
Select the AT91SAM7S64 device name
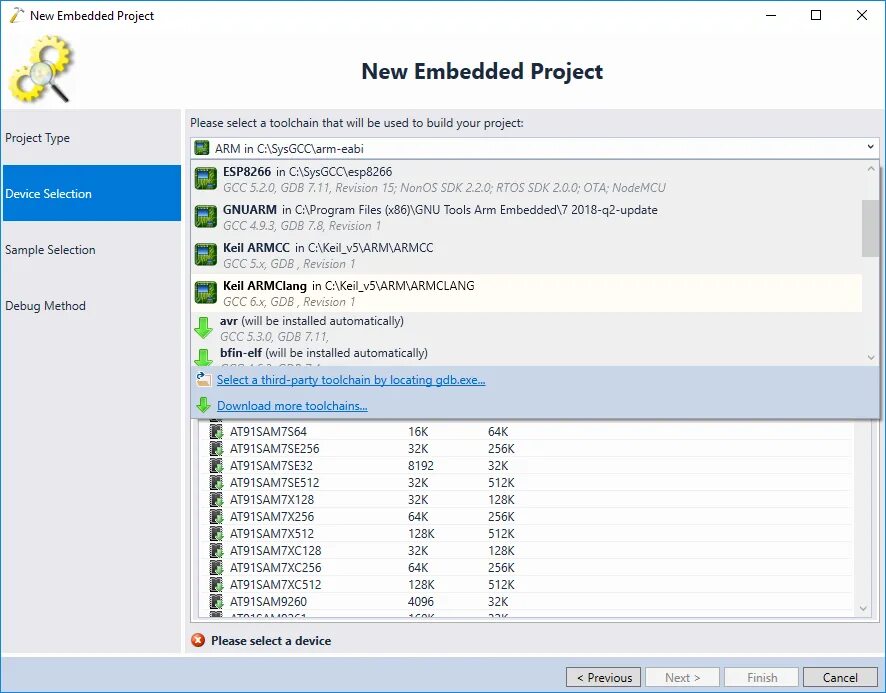click(268, 431)
